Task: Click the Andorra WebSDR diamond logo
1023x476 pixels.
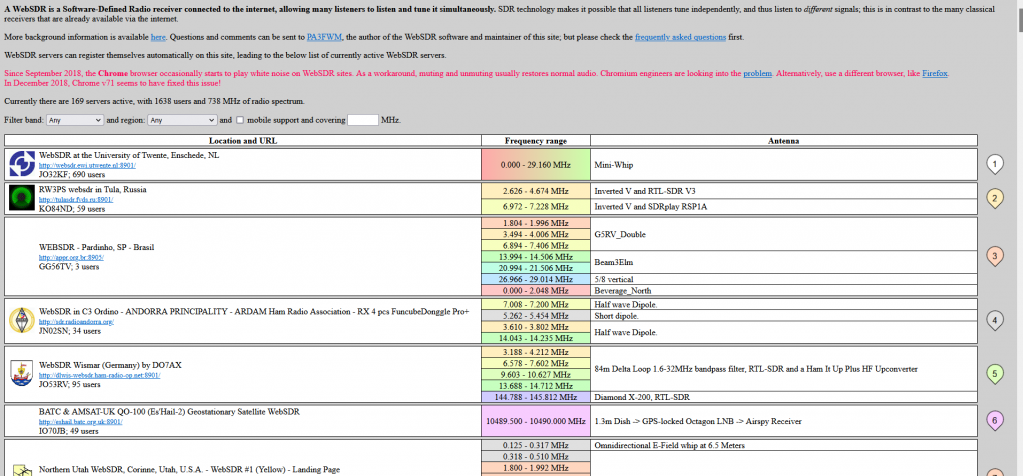Action: (x=19, y=321)
